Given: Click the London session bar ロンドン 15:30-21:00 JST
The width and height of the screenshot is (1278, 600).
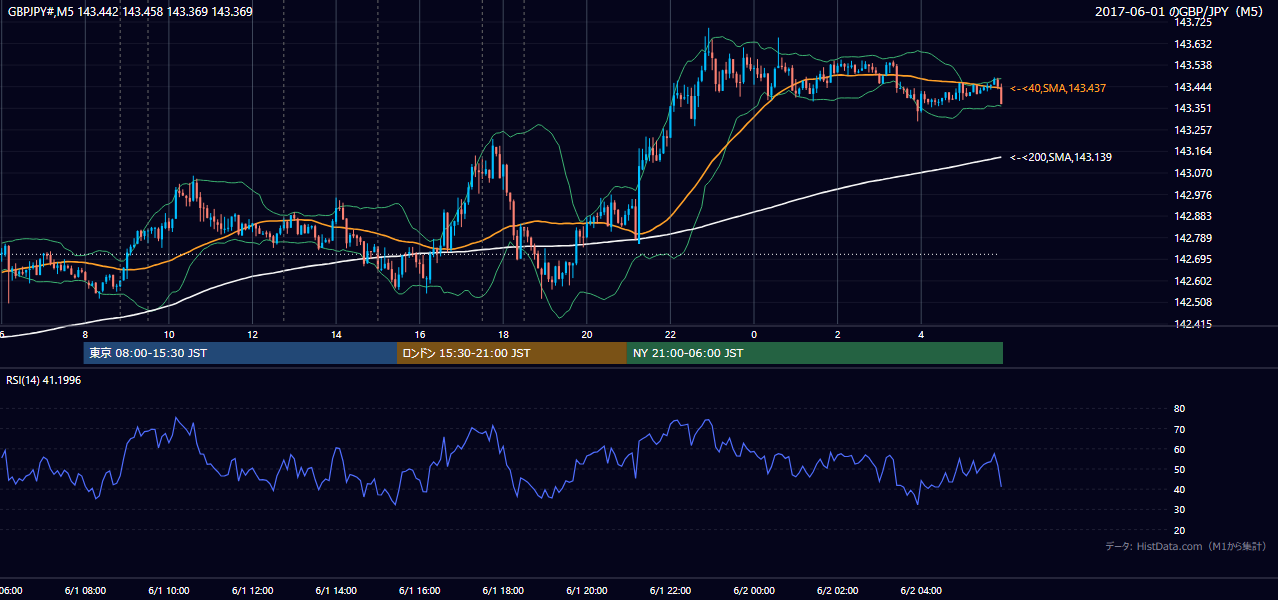Looking at the screenshot, I should pyautogui.click(x=512, y=353).
